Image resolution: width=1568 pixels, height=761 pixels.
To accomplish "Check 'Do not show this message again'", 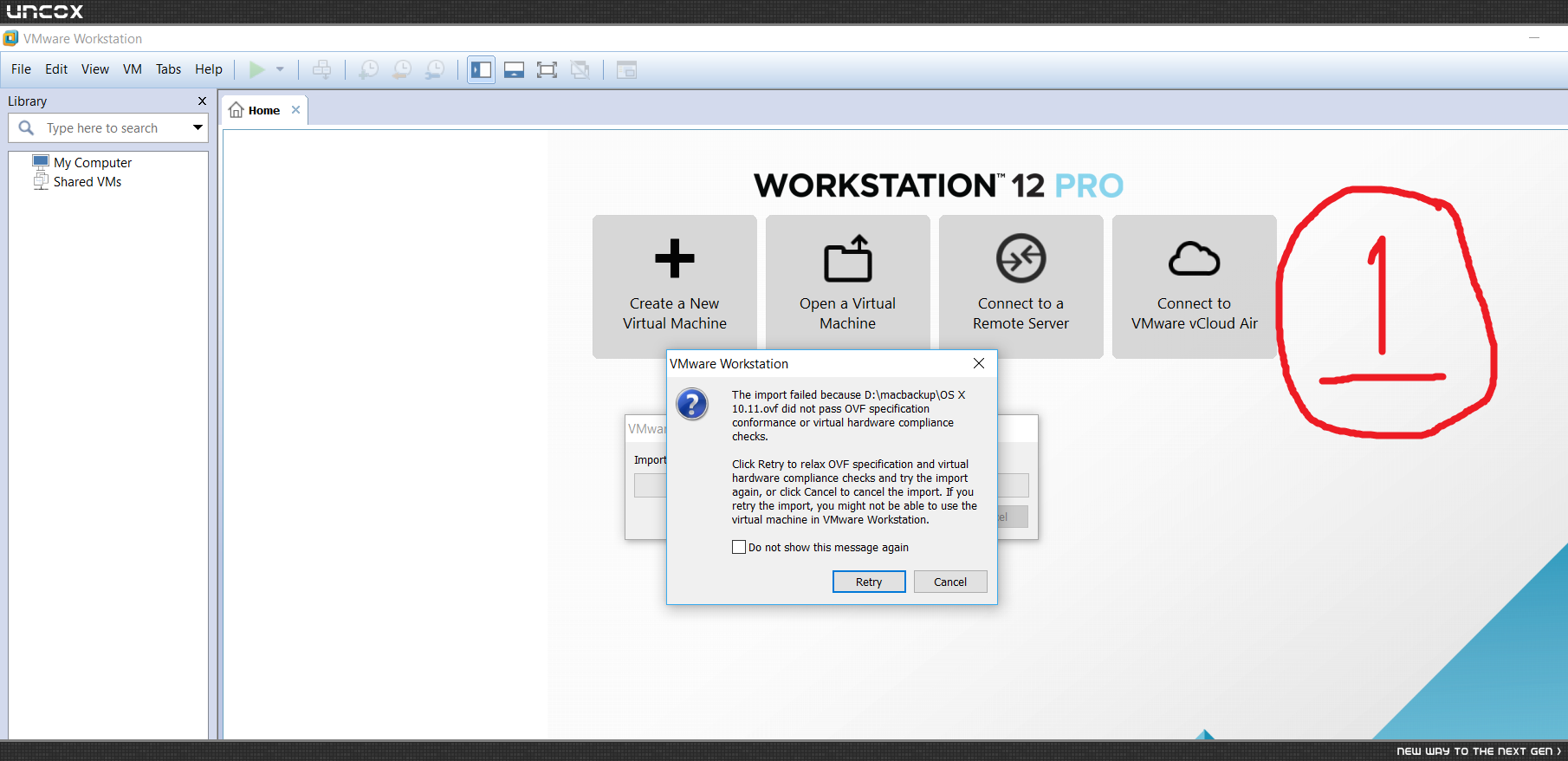I will coord(739,548).
